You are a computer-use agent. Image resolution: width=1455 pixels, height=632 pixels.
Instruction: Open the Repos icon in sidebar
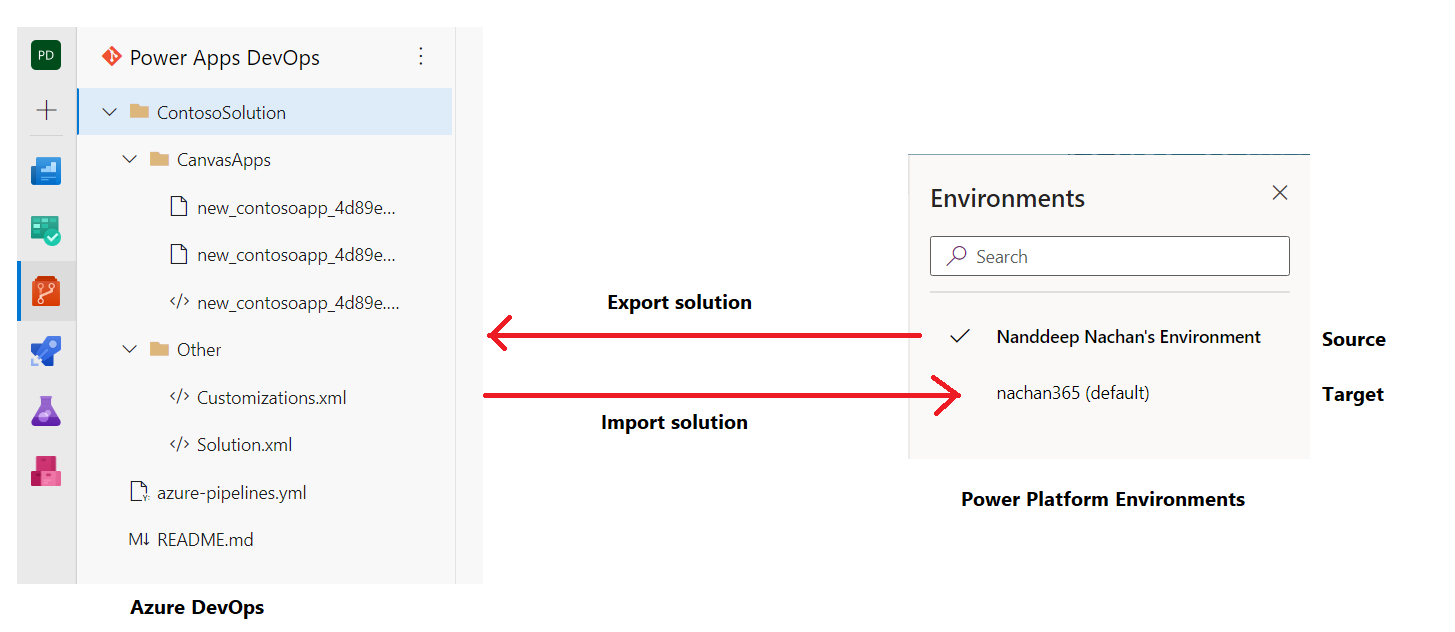point(46,291)
